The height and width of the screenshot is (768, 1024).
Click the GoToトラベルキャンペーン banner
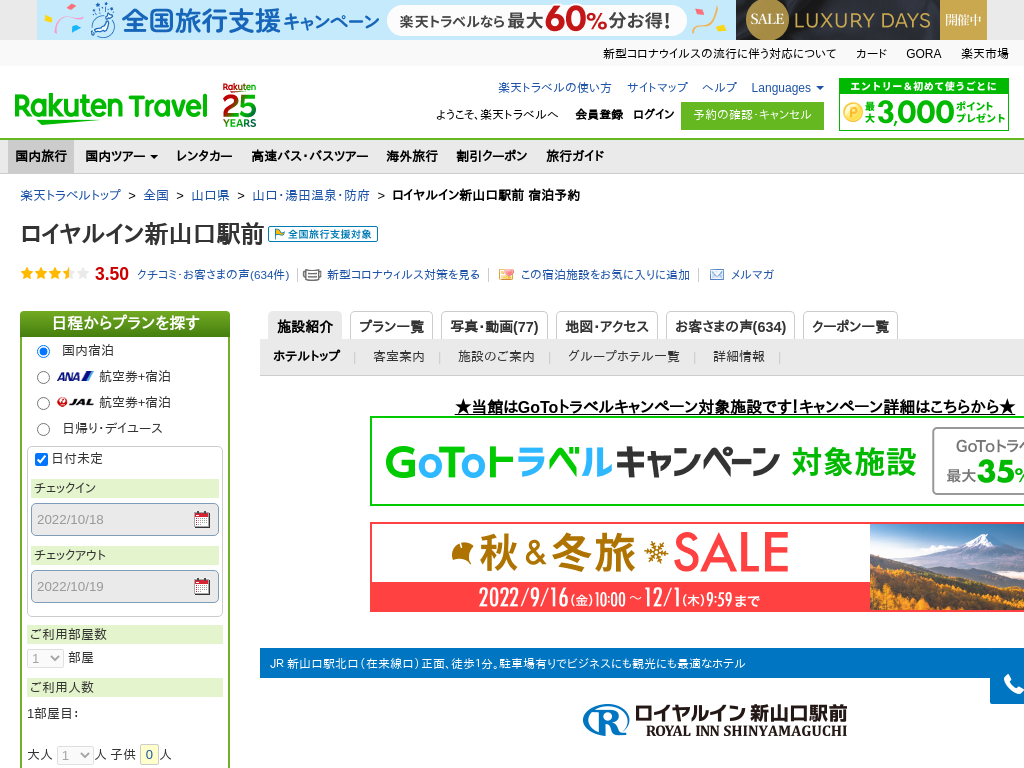697,461
